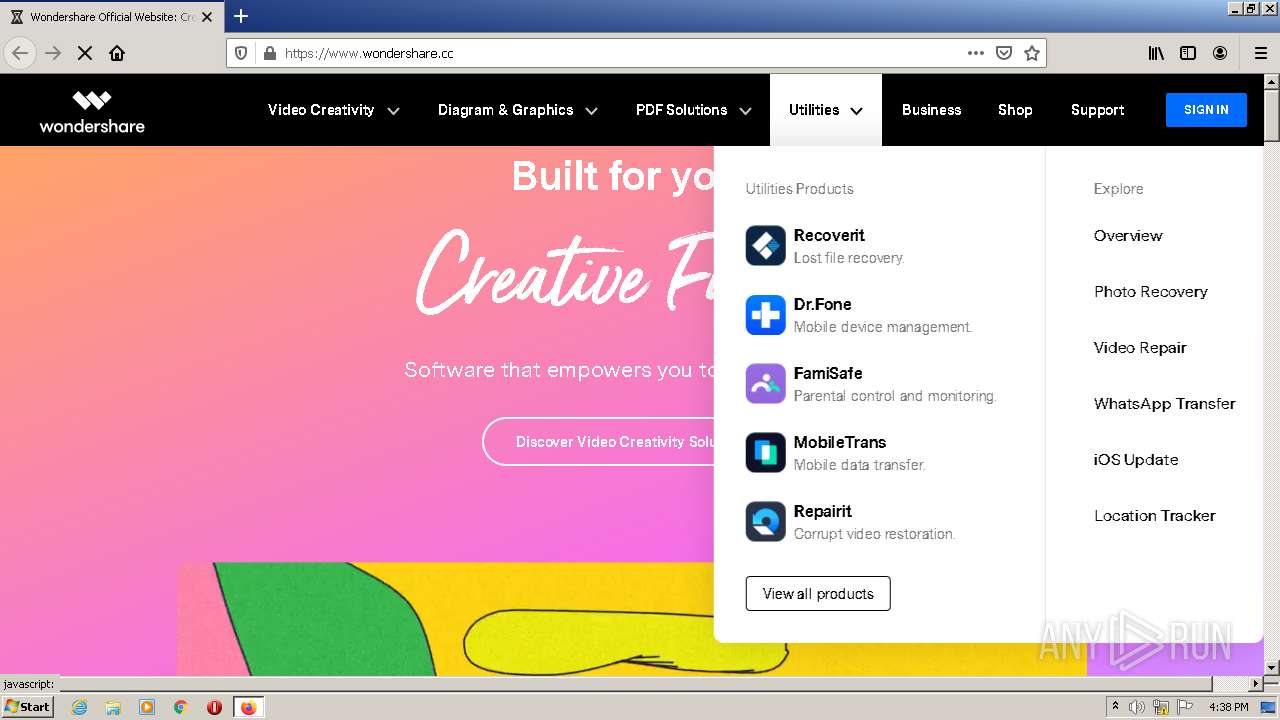Open the Firefox hamburger menu
Screen dimensions: 1280x720
coord(1261,53)
